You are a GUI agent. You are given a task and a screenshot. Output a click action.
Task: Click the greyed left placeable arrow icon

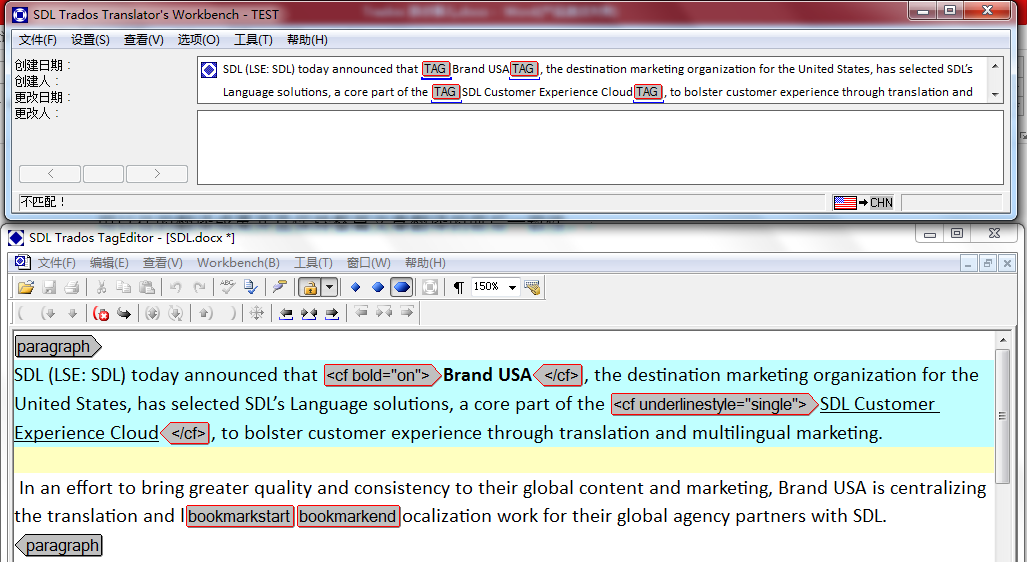click(361, 312)
